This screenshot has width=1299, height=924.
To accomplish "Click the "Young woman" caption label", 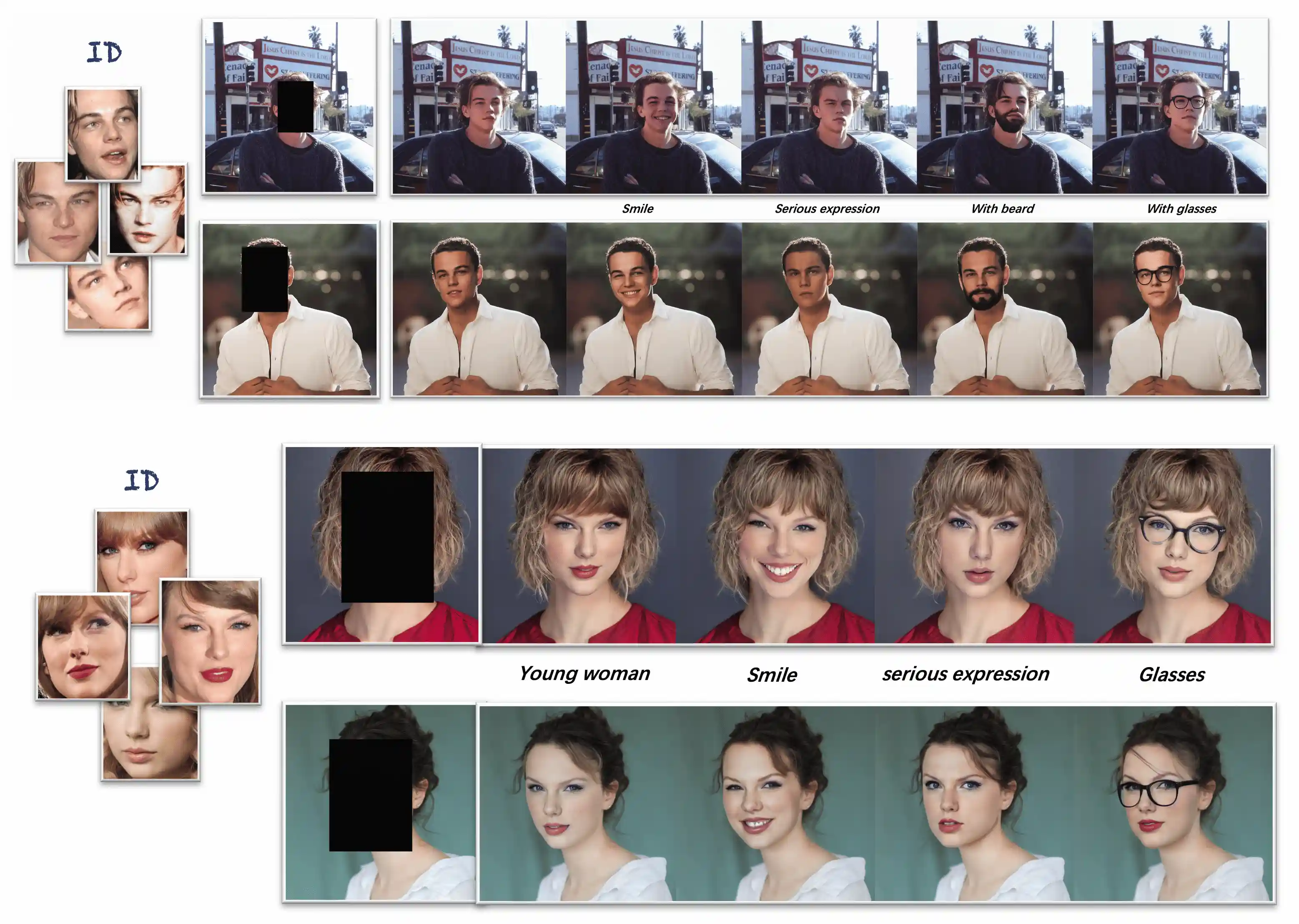I will click(x=584, y=674).
